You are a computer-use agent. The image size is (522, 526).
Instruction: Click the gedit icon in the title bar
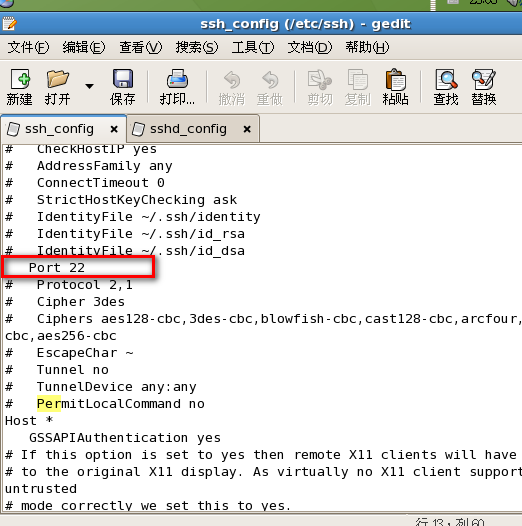9,24
